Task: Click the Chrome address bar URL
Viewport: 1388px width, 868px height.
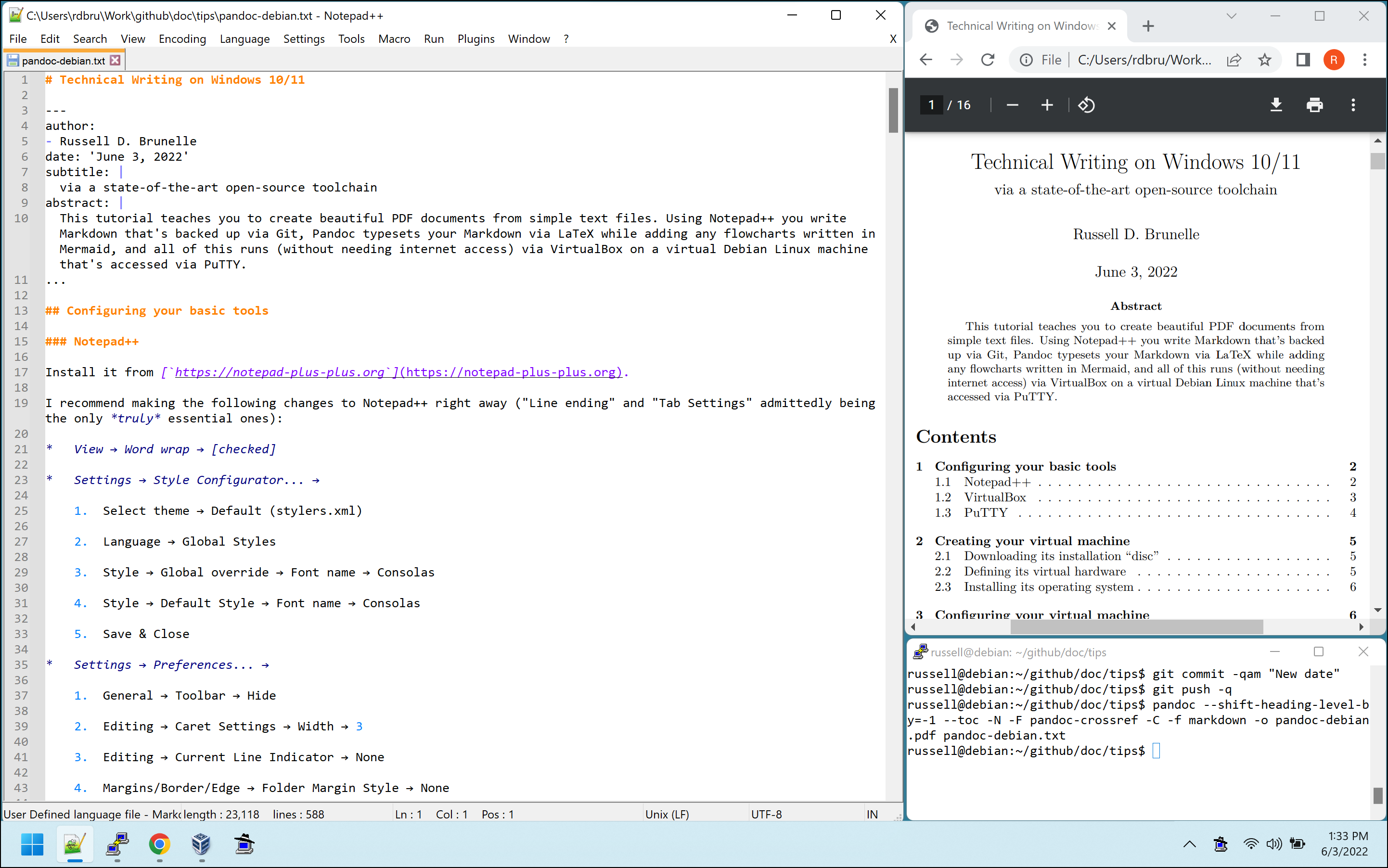Action: 1144,60
